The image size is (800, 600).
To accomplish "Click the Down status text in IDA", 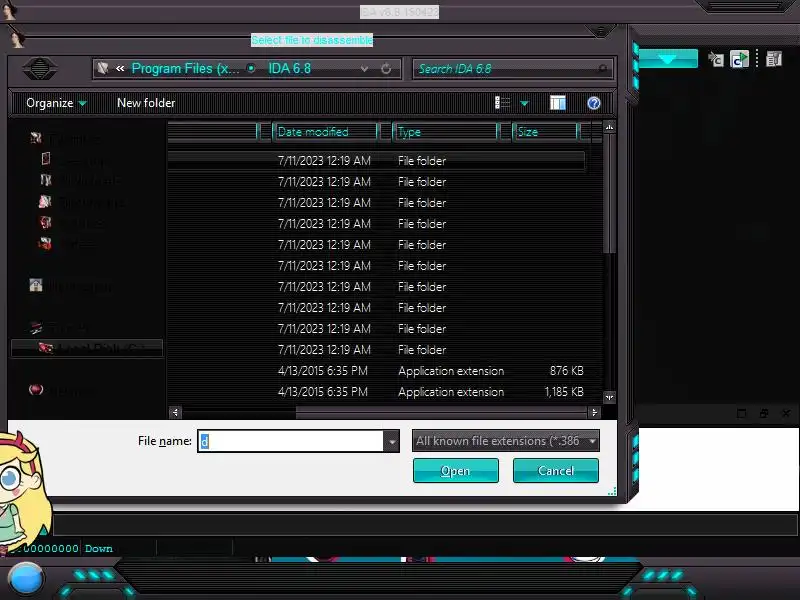I will (x=98, y=548).
